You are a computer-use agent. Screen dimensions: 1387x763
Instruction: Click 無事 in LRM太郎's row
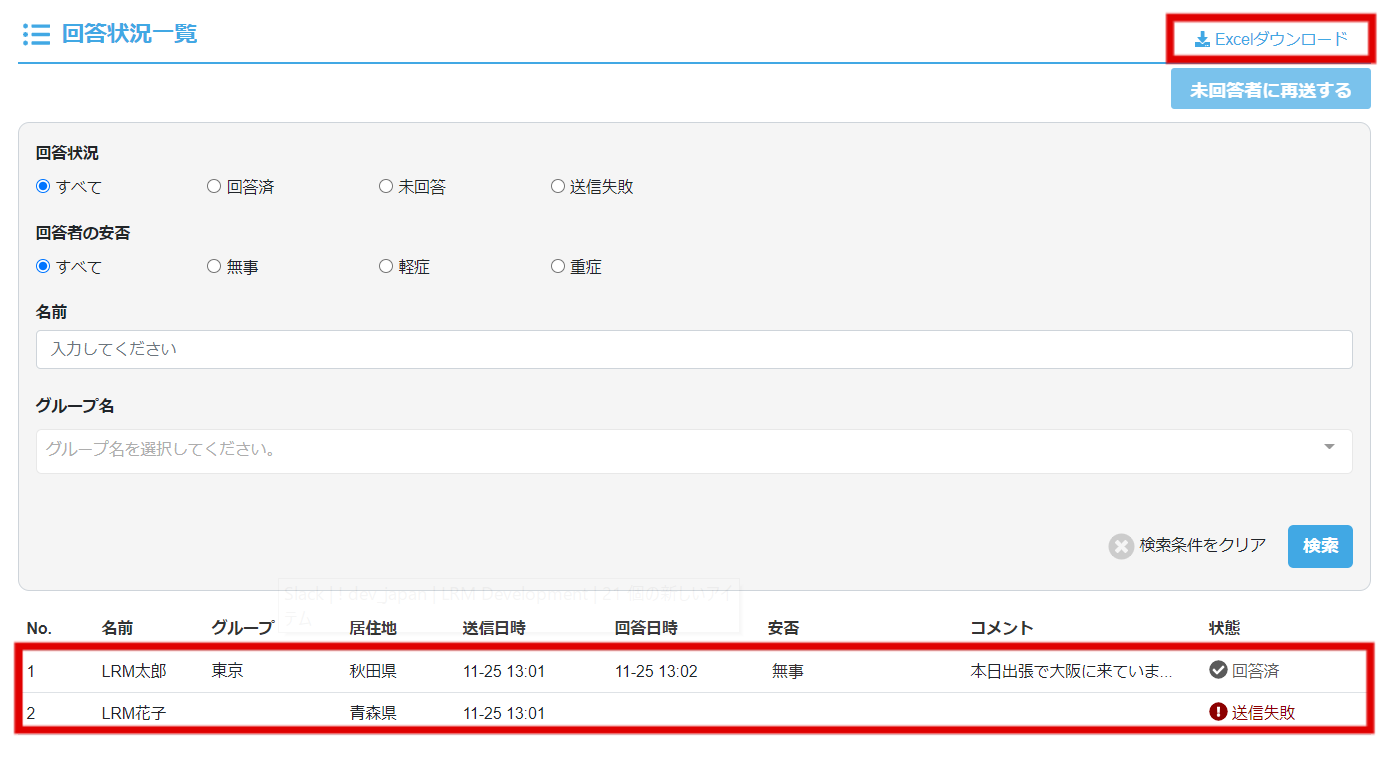(x=787, y=671)
